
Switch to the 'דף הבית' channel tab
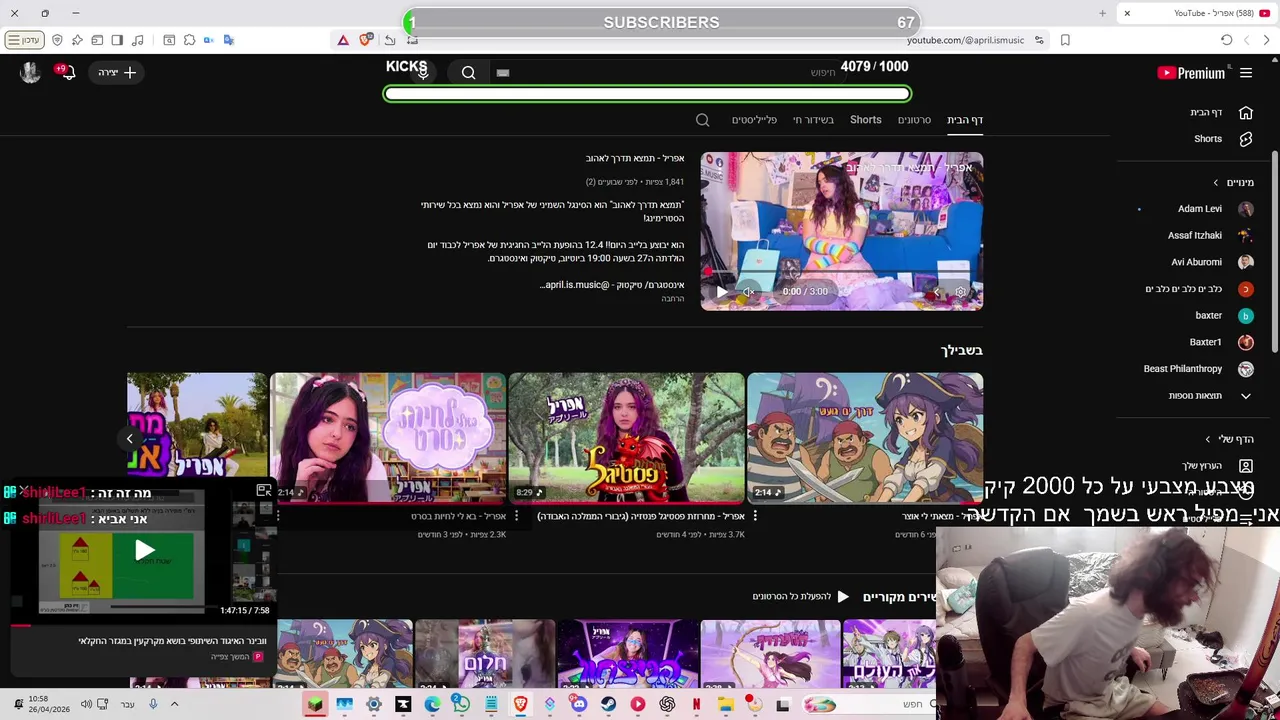pyautogui.click(x=965, y=120)
